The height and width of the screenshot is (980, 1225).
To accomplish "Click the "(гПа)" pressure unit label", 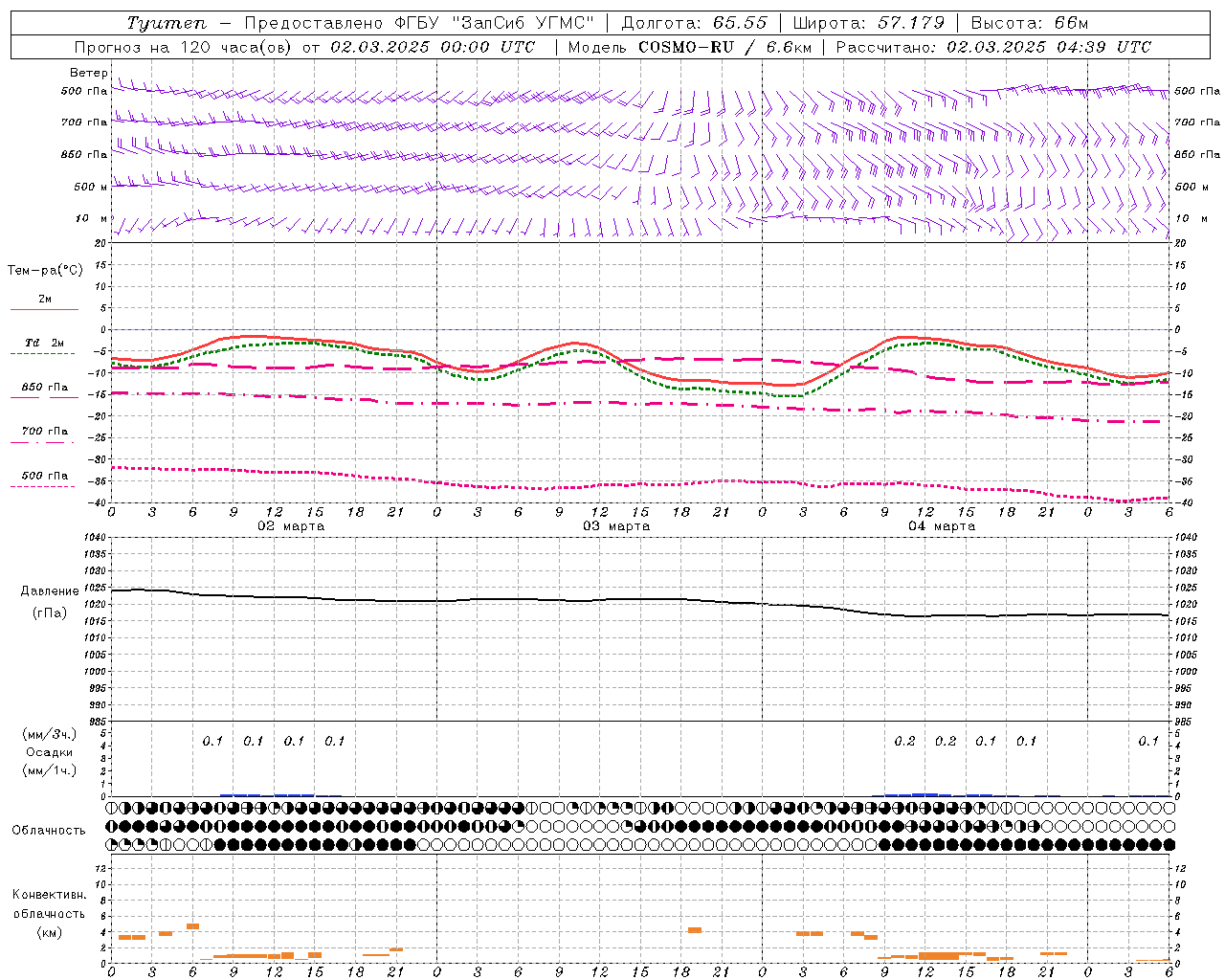I will 50,612.
